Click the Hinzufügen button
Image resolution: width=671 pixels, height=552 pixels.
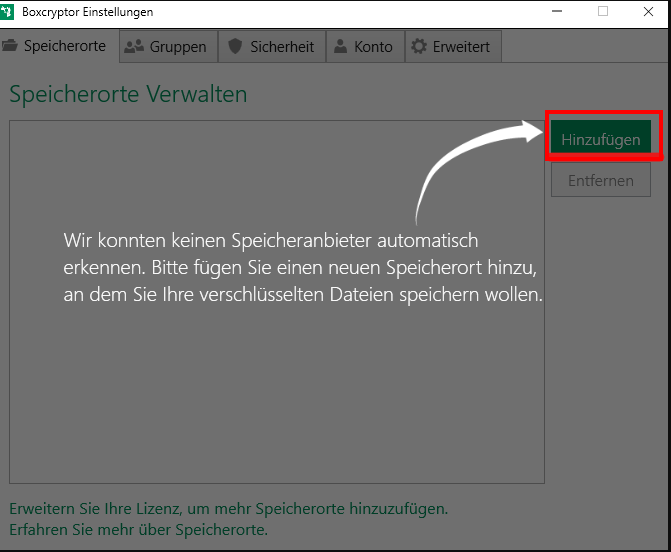pos(601,137)
